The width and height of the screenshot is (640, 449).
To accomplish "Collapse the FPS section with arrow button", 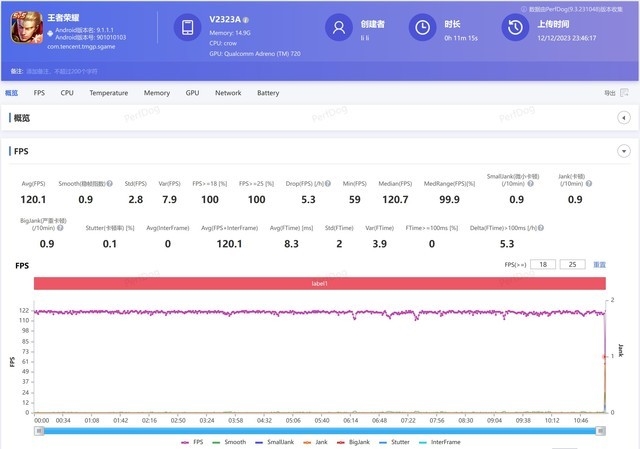I will click(623, 151).
